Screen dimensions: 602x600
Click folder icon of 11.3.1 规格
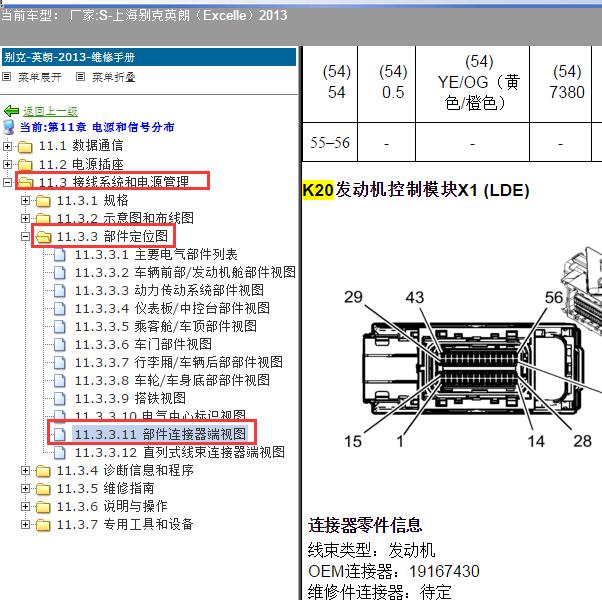(x=43, y=201)
